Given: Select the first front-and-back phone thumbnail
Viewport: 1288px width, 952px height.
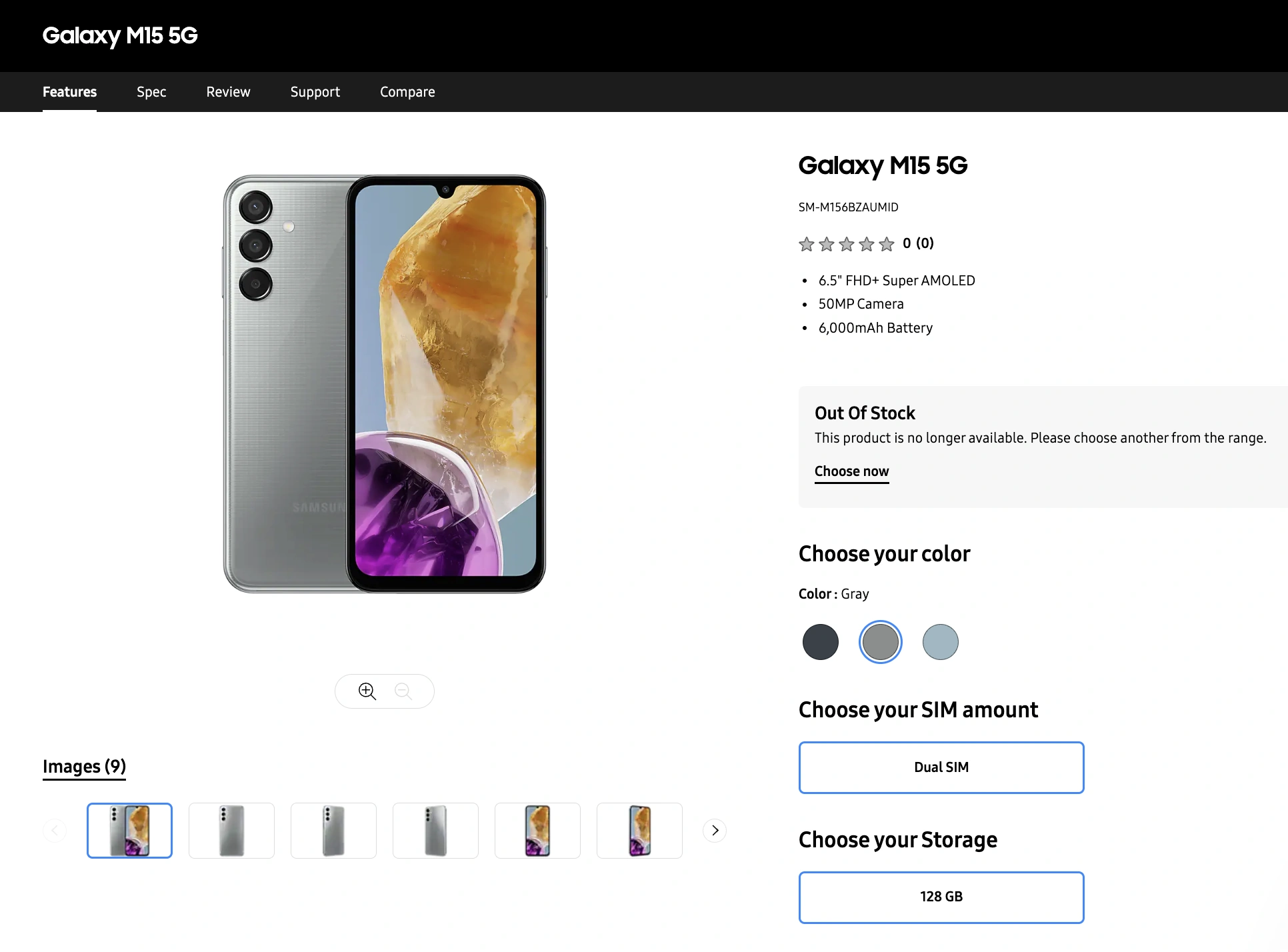Looking at the screenshot, I should 129,831.
